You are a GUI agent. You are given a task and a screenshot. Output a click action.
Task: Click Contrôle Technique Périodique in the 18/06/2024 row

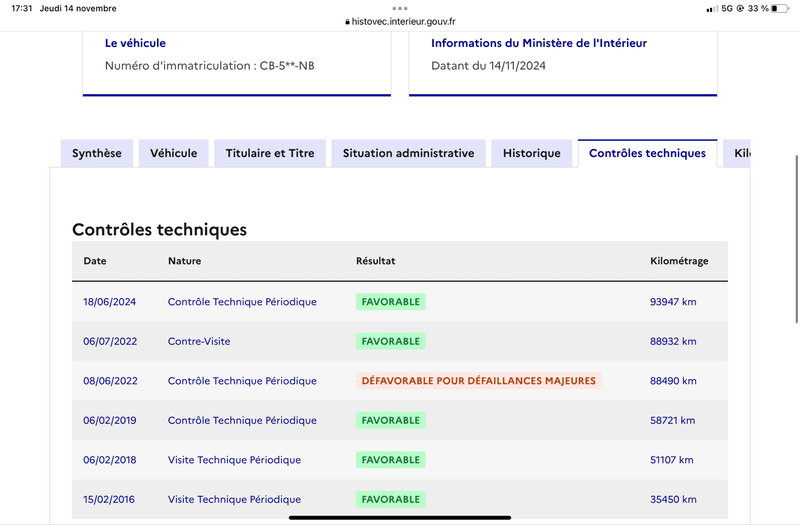[242, 302]
